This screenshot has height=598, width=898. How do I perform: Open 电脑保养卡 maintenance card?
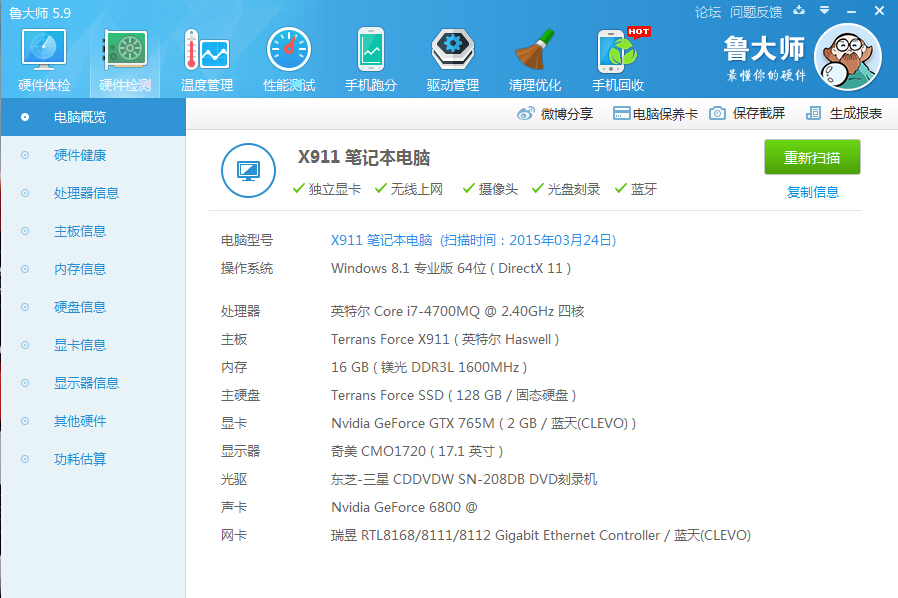[x=655, y=113]
